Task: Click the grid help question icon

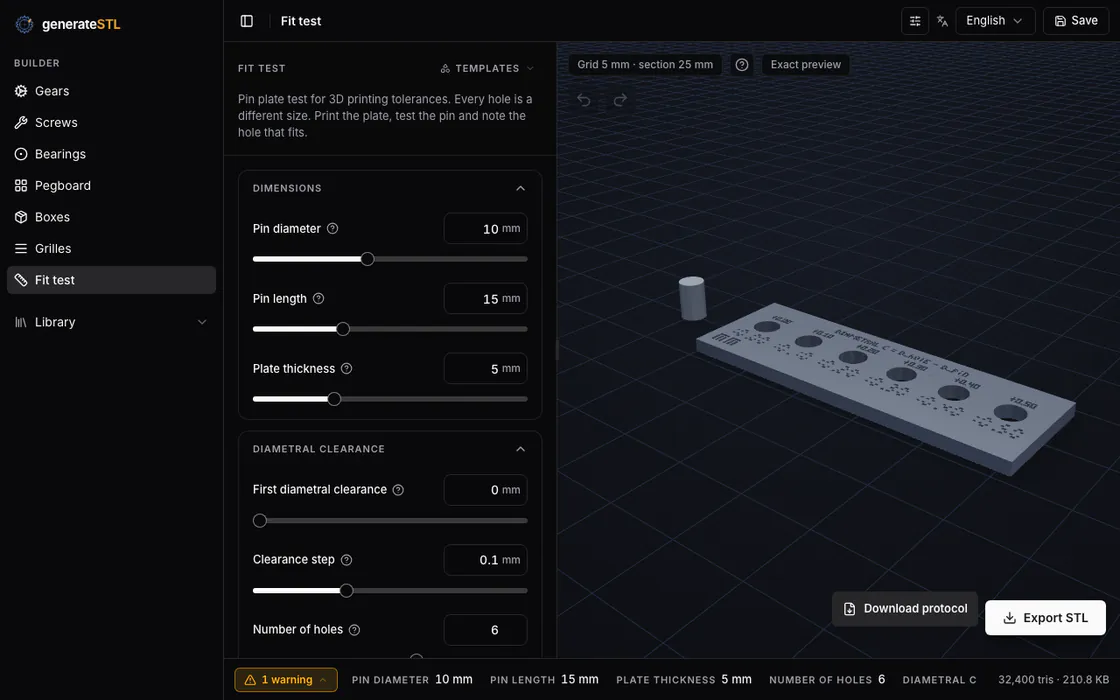Action: click(x=742, y=65)
